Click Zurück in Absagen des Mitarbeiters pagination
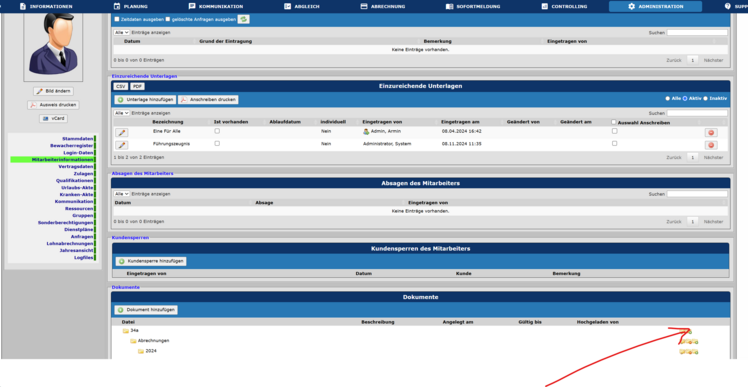Image resolution: width=748 pixels, height=387 pixels. 674,222
